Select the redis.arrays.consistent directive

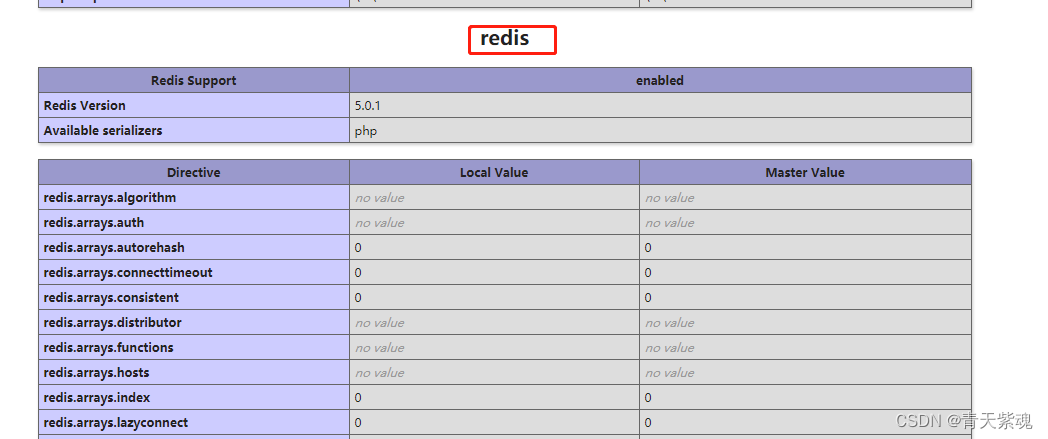111,297
